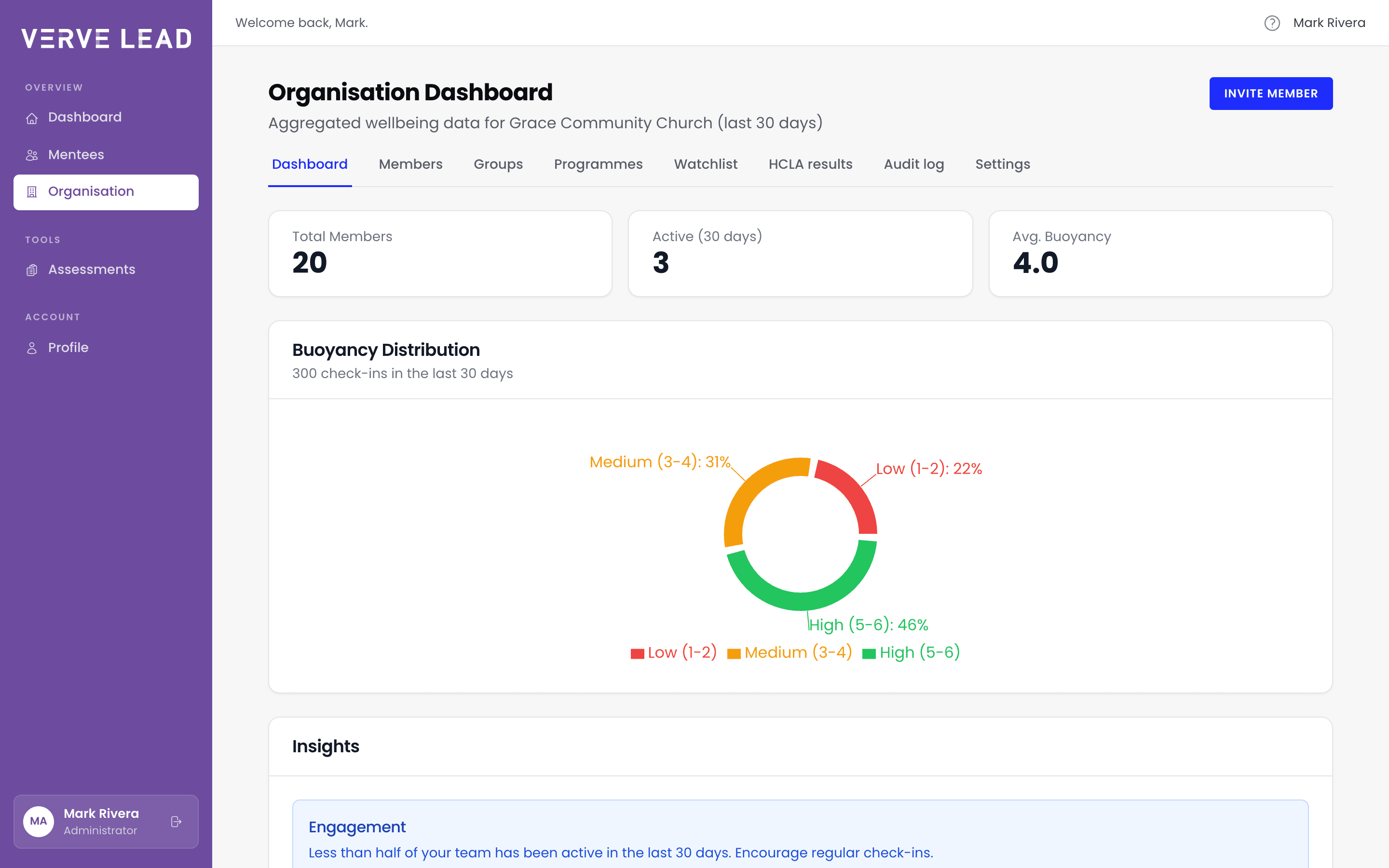
Task: Go to Profile in the sidebar
Action: point(106,348)
